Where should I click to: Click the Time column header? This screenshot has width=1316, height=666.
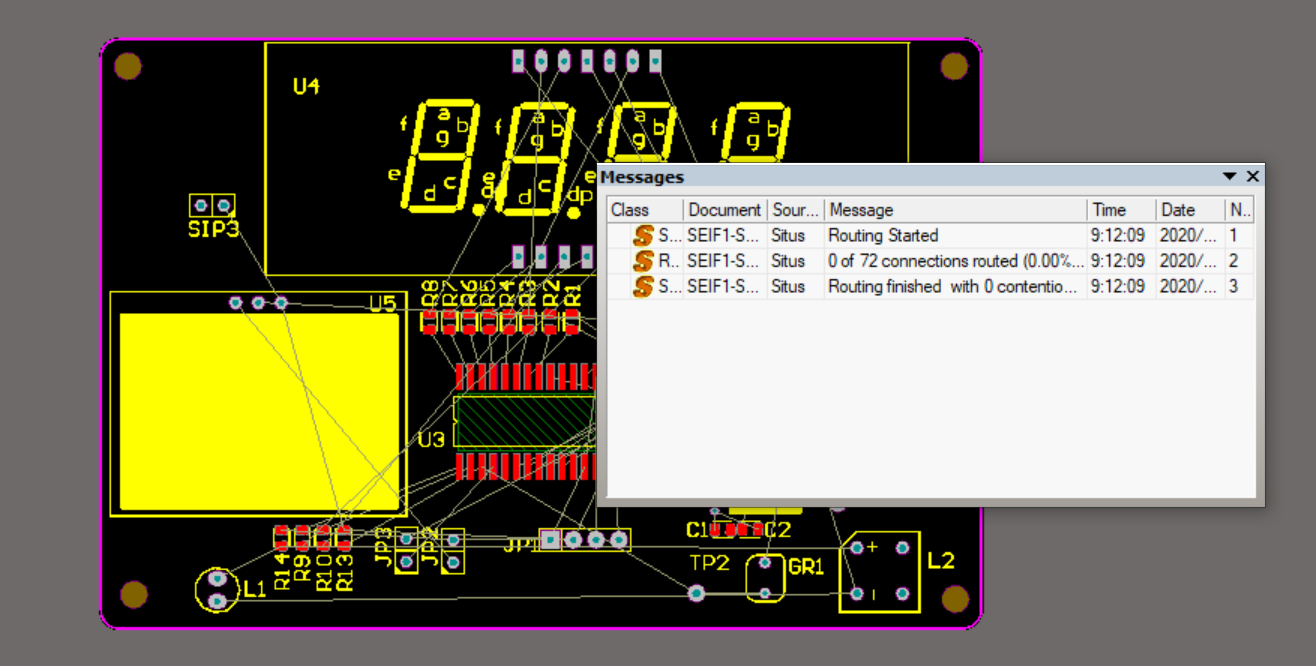point(1121,210)
